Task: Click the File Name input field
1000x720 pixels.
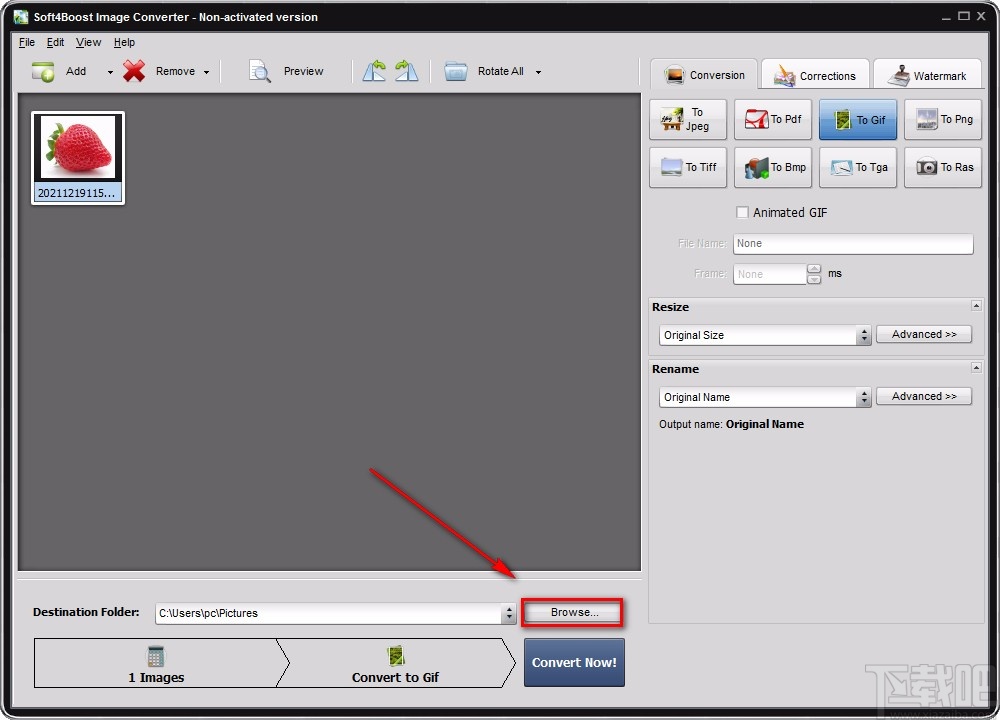Action: click(x=853, y=244)
